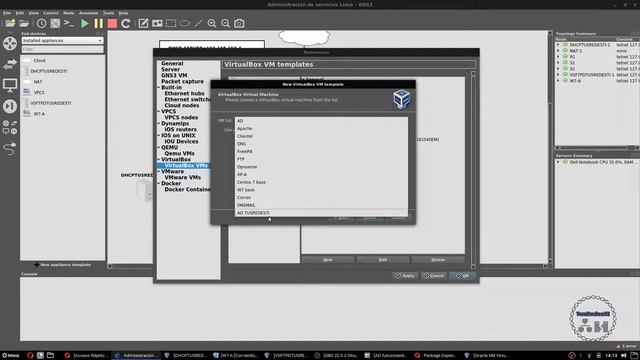Click Cancel in Preferences dialog
Screen dimensions: 640x360
point(434,276)
